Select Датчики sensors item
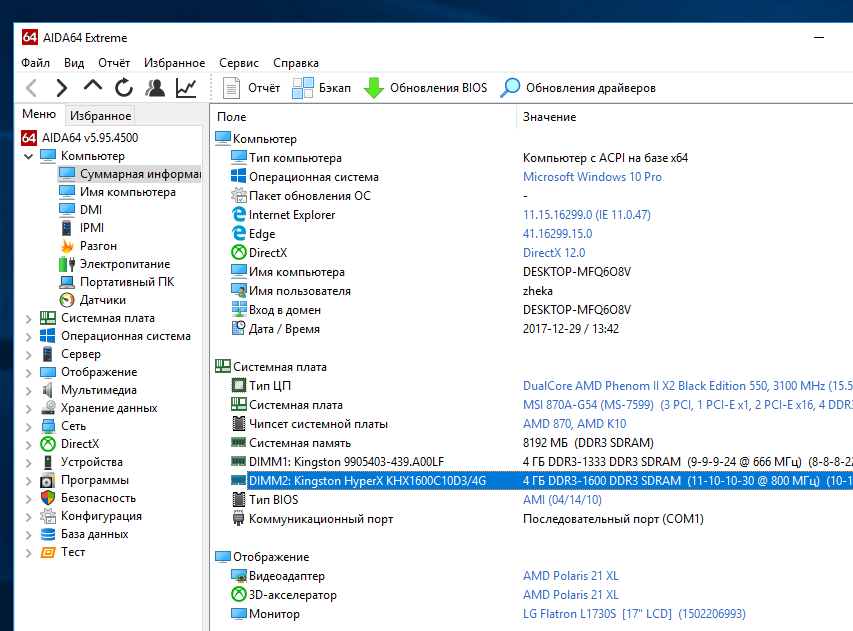Image resolution: width=853 pixels, height=631 pixels. coord(102,300)
